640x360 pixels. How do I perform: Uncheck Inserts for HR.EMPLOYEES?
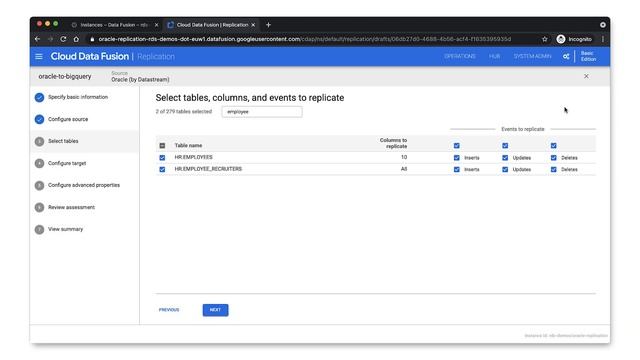(457, 158)
